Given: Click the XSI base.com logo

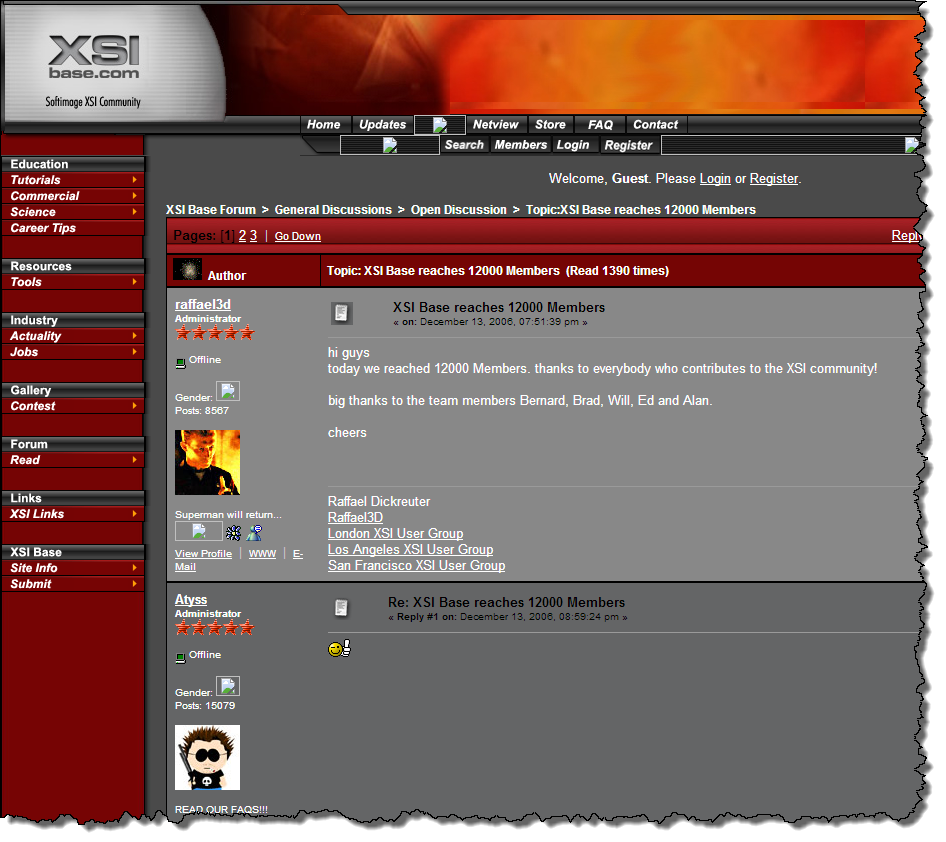Looking at the screenshot, I should pyautogui.click(x=93, y=58).
